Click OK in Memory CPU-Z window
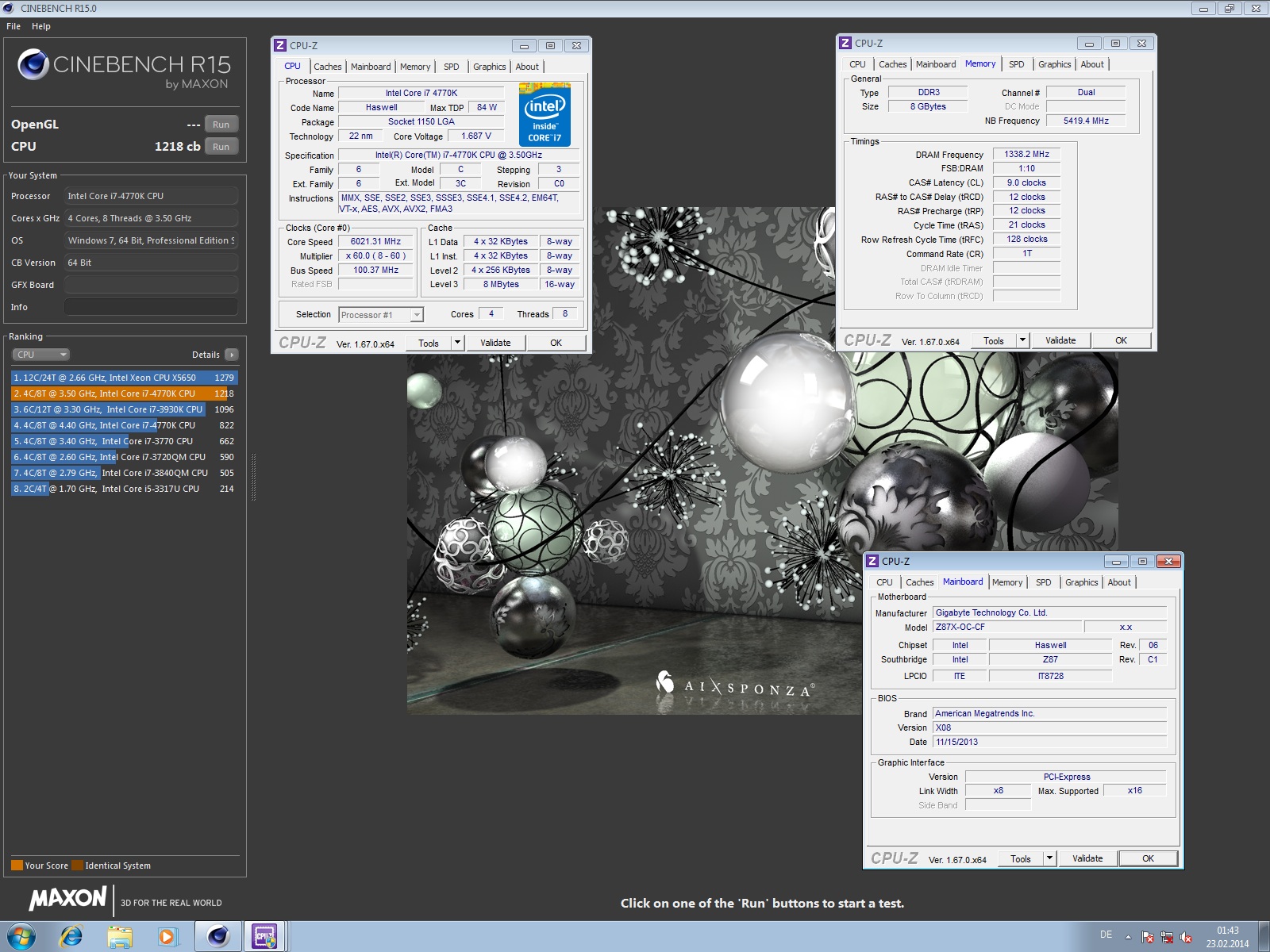The image size is (1270, 952). pyautogui.click(x=1121, y=340)
